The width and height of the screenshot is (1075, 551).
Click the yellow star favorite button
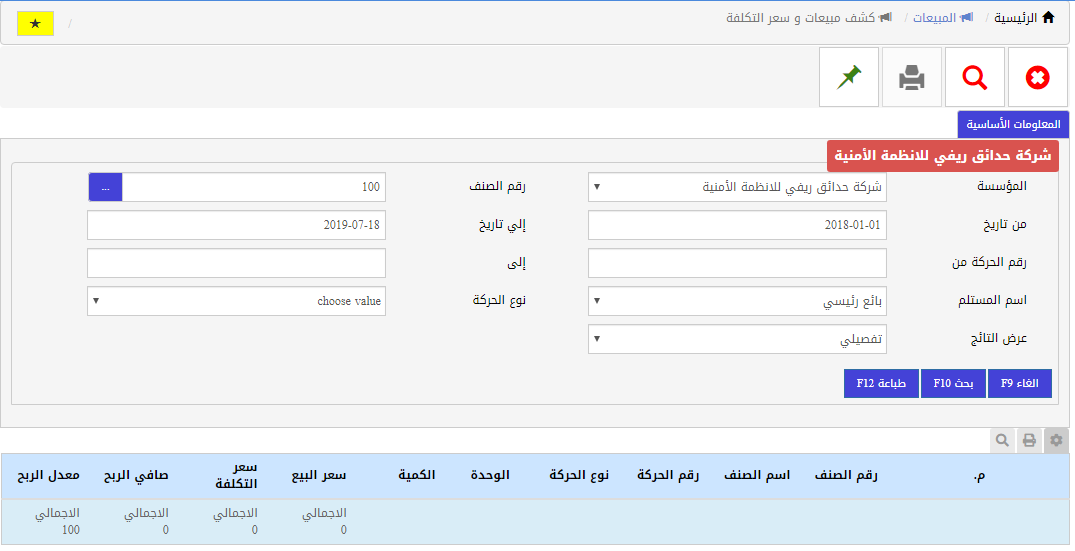[x=36, y=23]
